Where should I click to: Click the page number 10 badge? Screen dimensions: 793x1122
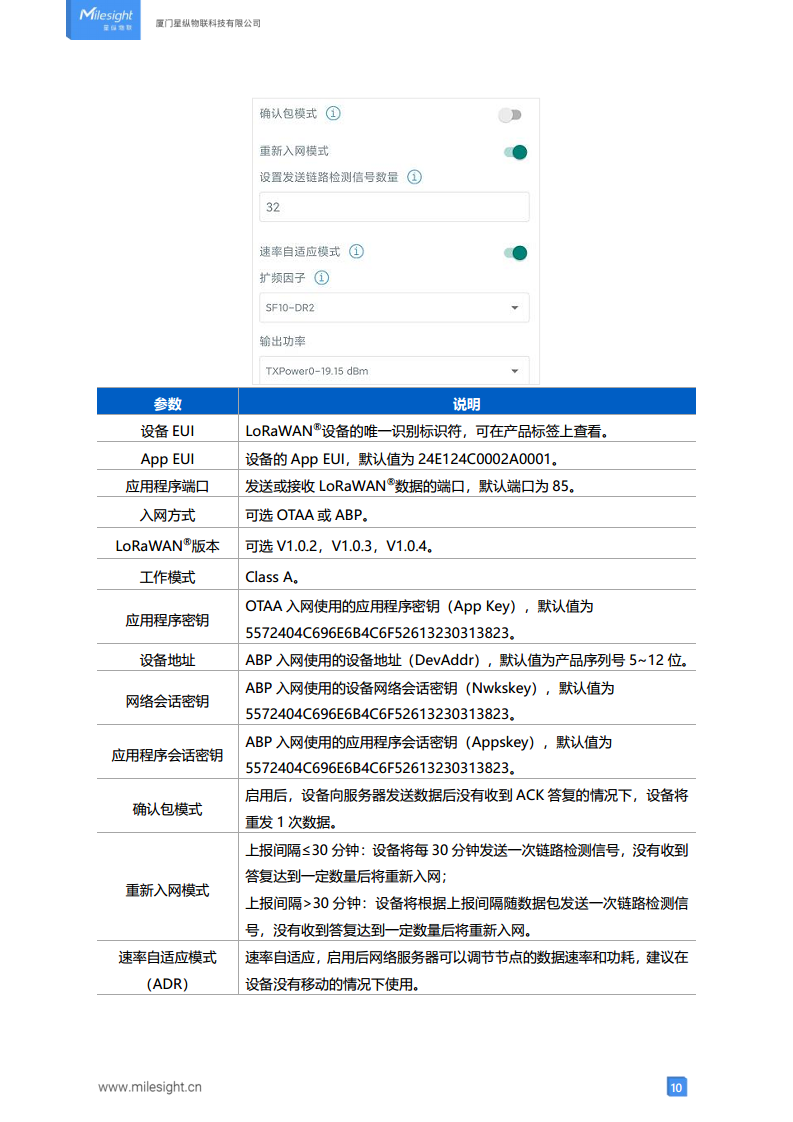(x=676, y=1087)
